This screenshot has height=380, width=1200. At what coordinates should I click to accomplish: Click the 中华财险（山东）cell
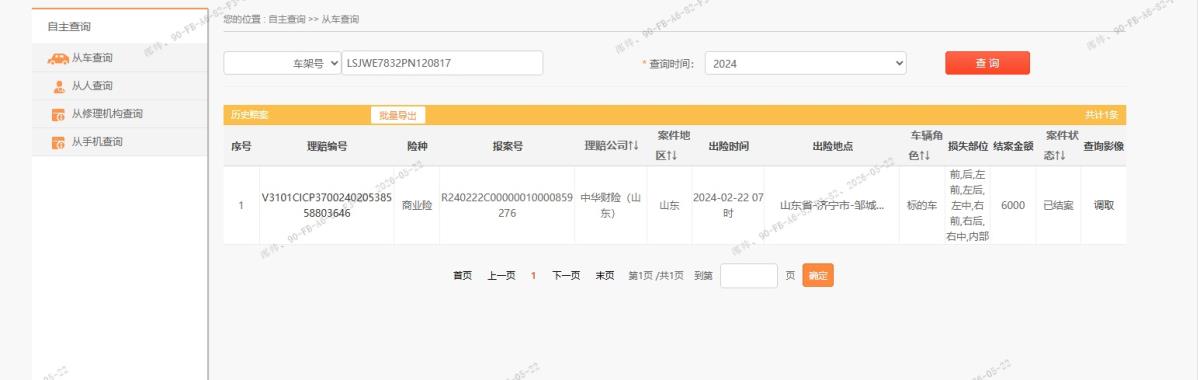click(x=611, y=205)
